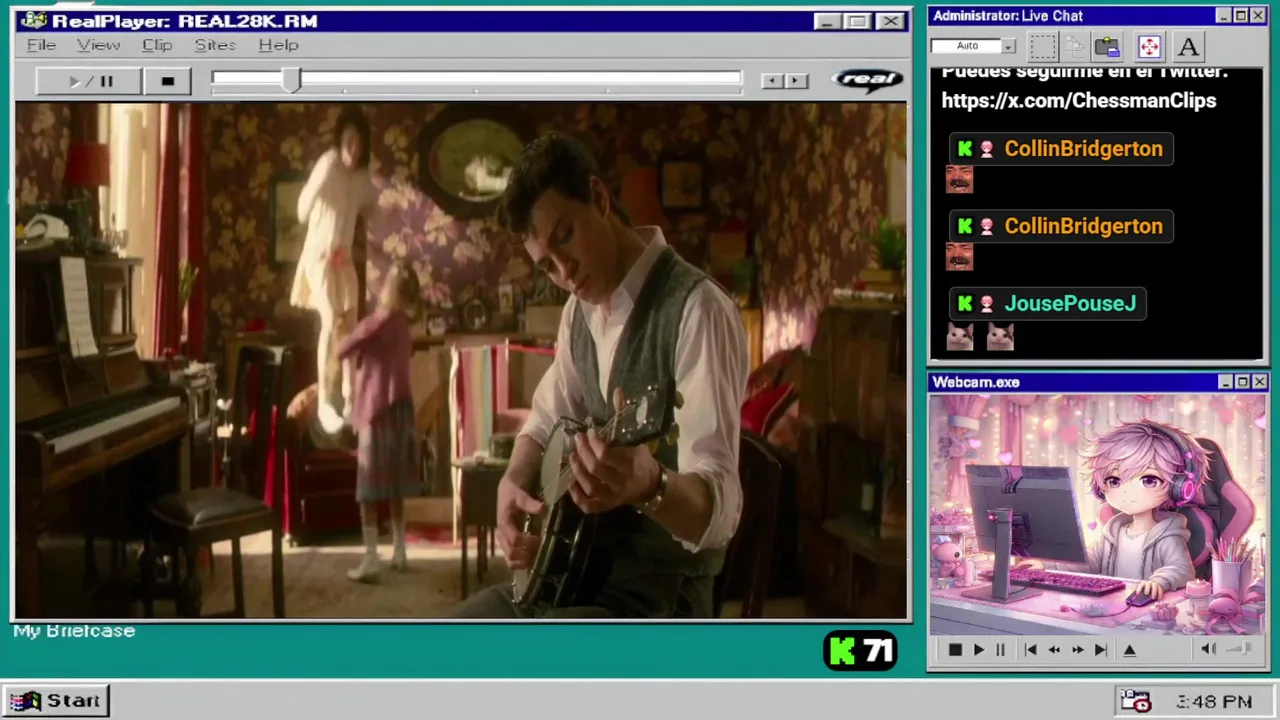Click the taskbar clock showing 3:48 PM
Image resolution: width=1280 pixels, height=720 pixels.
pos(1214,702)
